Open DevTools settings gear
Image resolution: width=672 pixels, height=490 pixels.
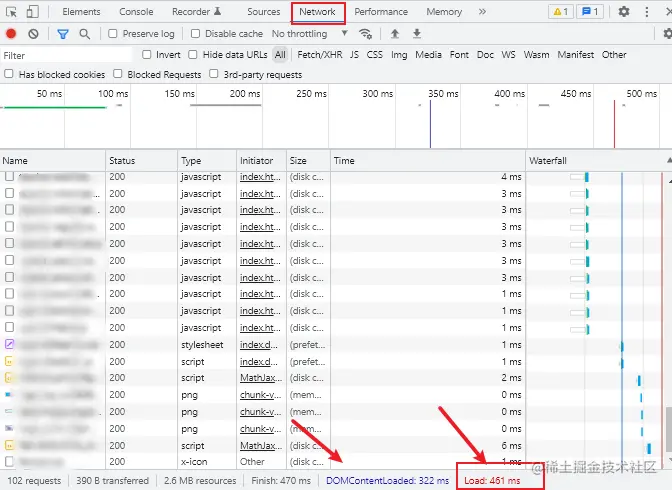point(623,12)
